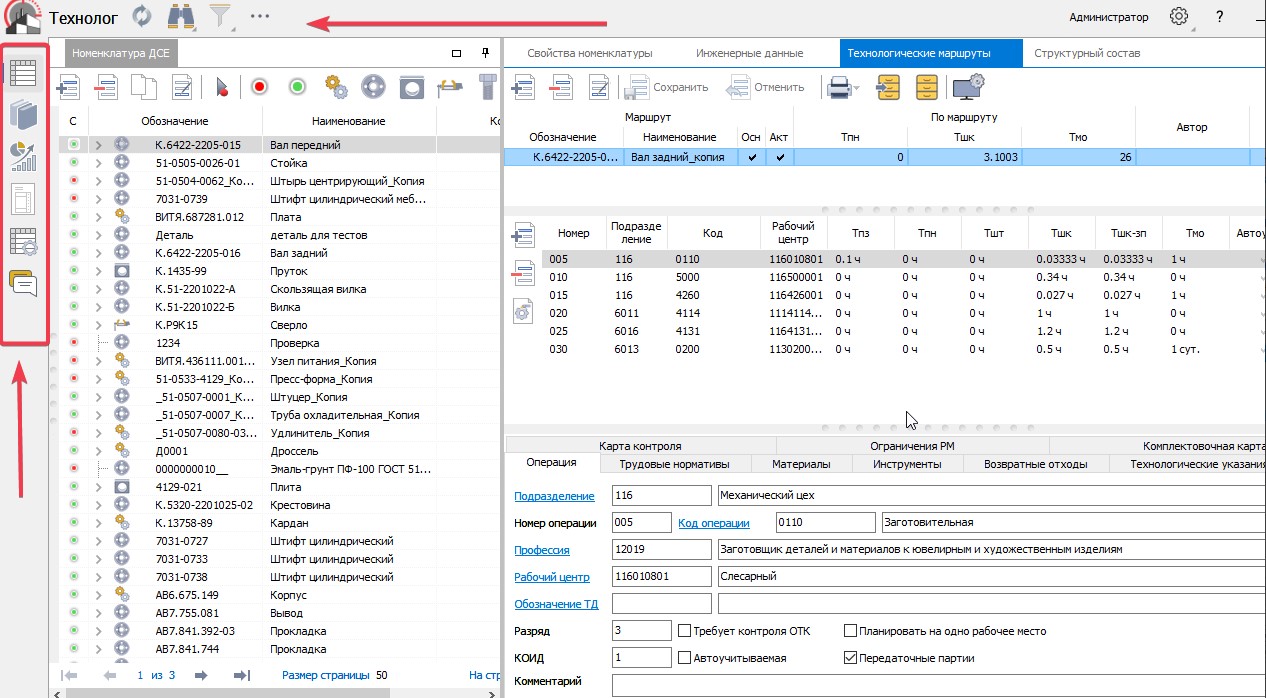Viewport: 1266px width, 698px height.
Task: Open the books reference sidebar icon
Action: pyautogui.click(x=23, y=115)
